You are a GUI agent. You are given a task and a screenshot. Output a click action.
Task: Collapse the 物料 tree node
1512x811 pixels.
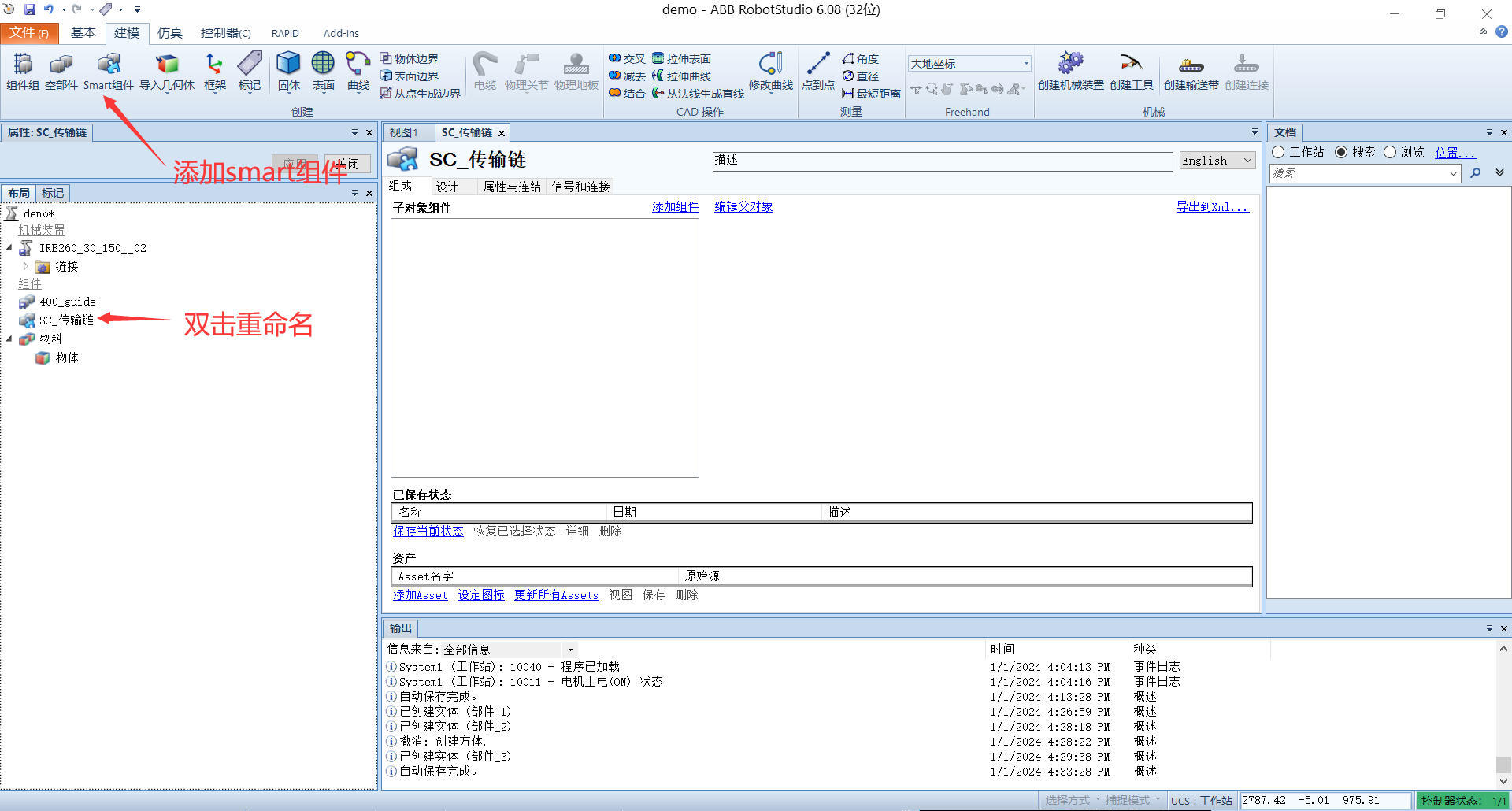pos(9,339)
